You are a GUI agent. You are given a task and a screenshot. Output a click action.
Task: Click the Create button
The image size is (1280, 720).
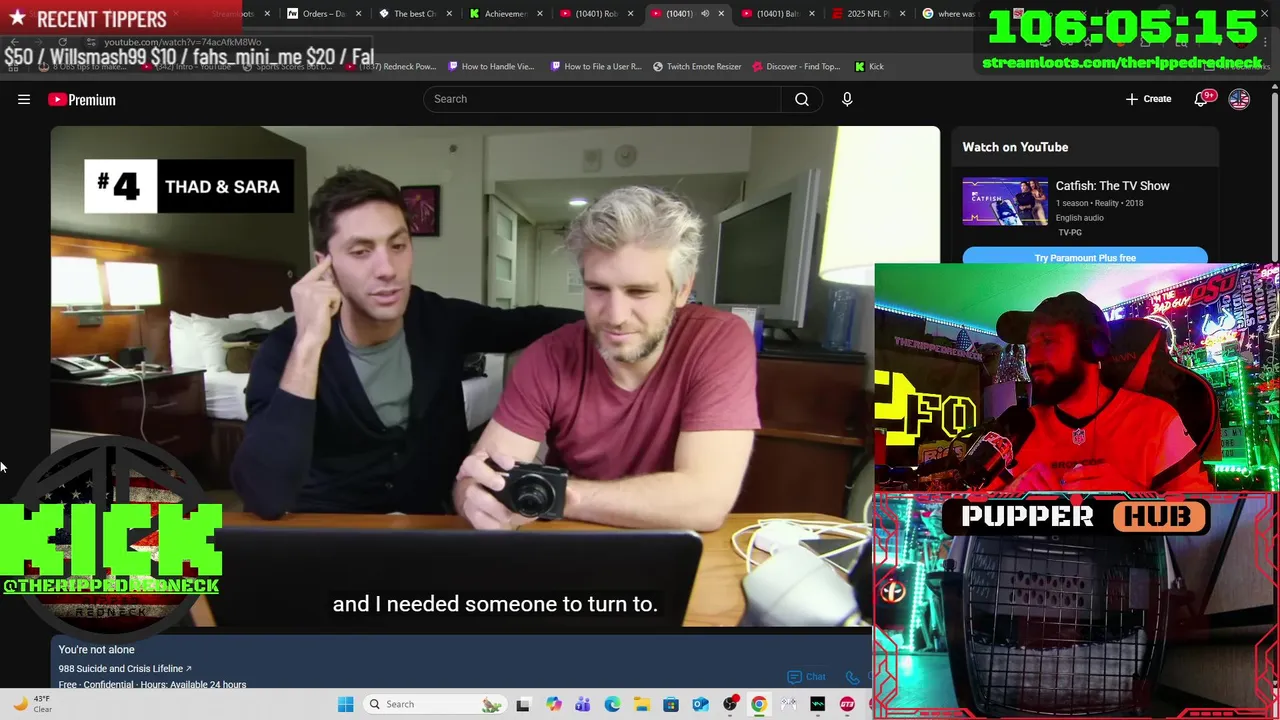1148,99
